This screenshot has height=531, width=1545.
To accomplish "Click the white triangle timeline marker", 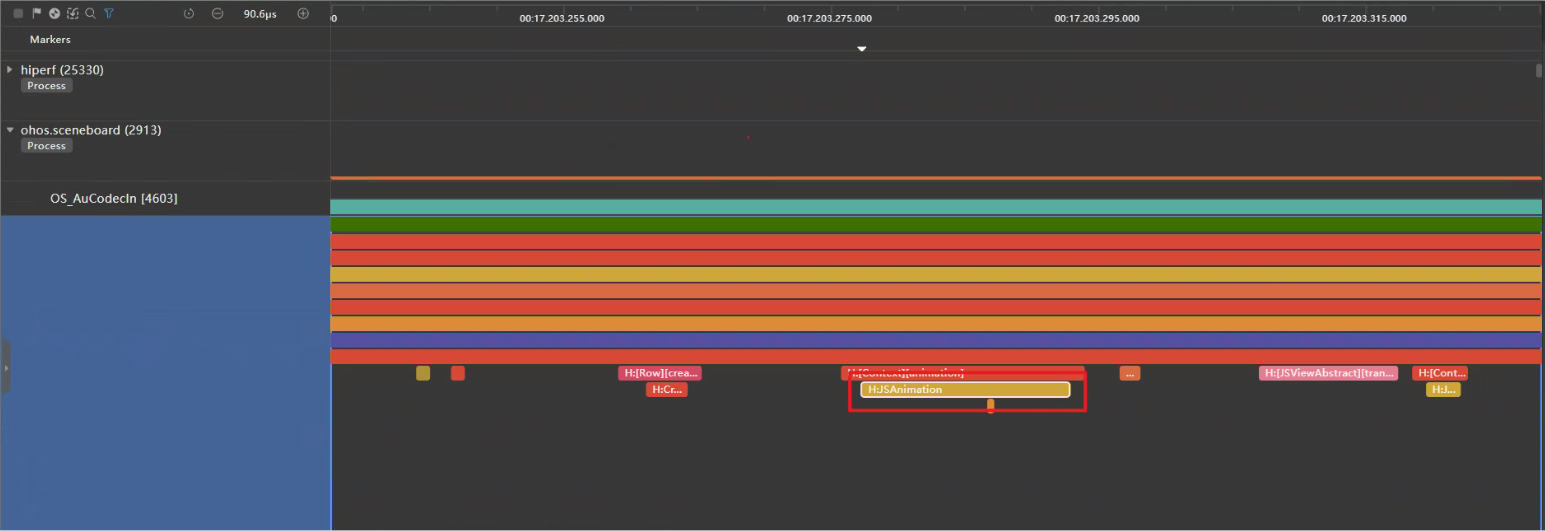I will 862,49.
